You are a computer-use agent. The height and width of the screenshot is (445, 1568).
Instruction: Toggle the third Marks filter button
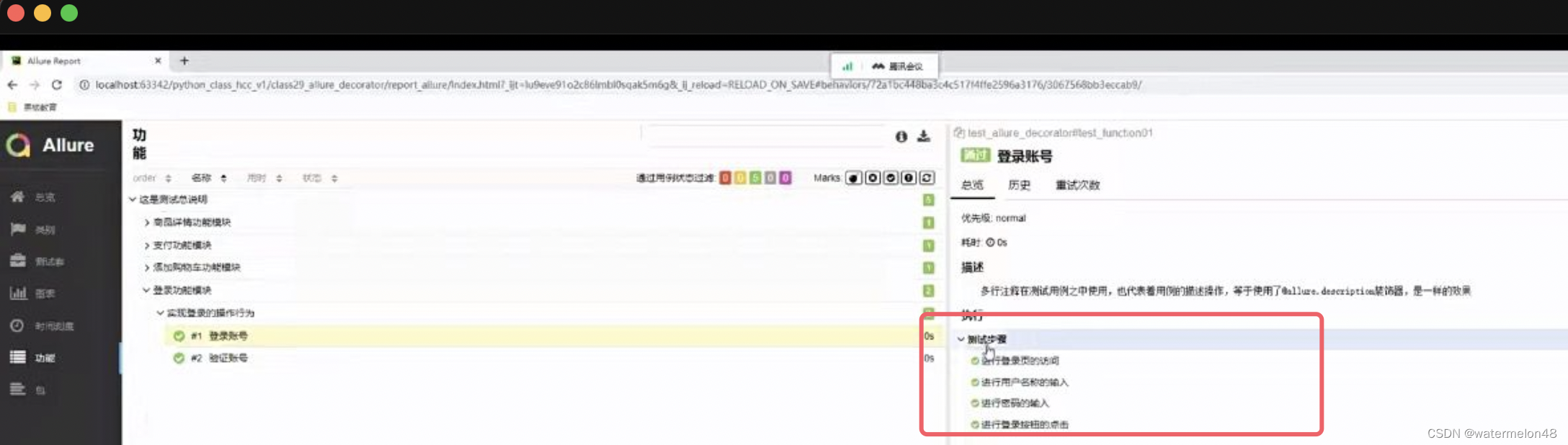click(891, 178)
